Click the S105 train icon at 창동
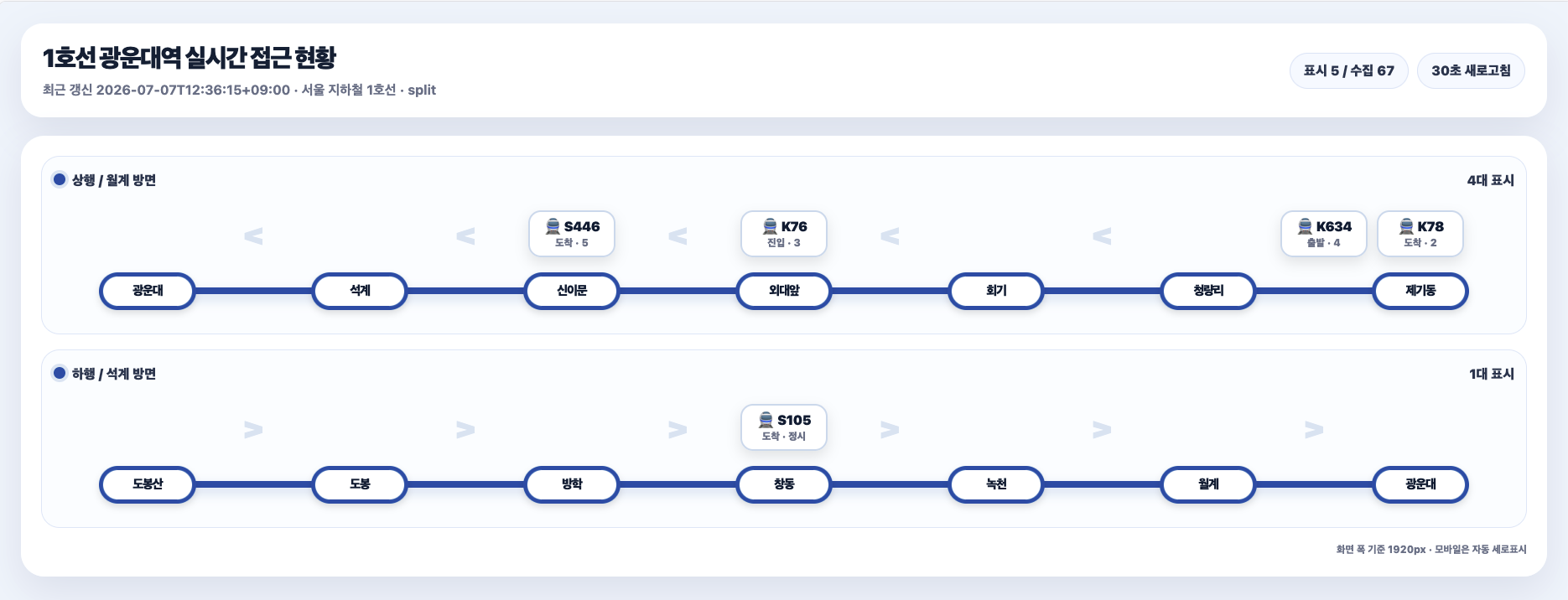The width and height of the screenshot is (1568, 600). click(x=766, y=420)
